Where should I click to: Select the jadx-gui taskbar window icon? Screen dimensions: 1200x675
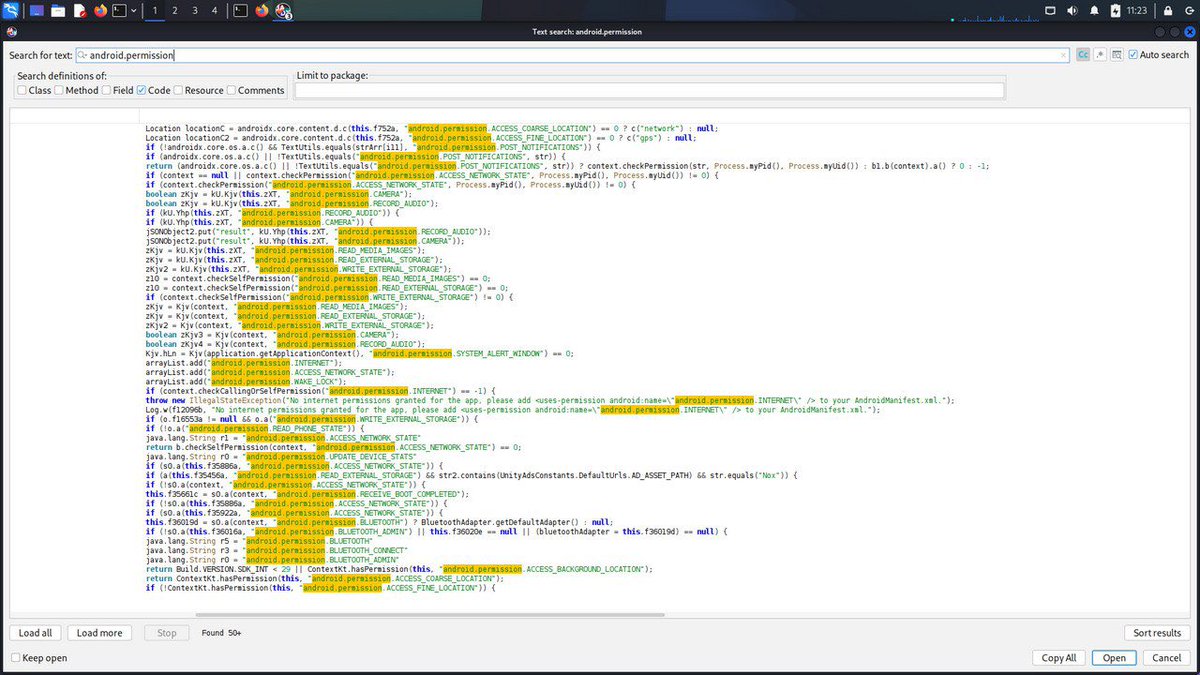pyautogui.click(x=284, y=11)
